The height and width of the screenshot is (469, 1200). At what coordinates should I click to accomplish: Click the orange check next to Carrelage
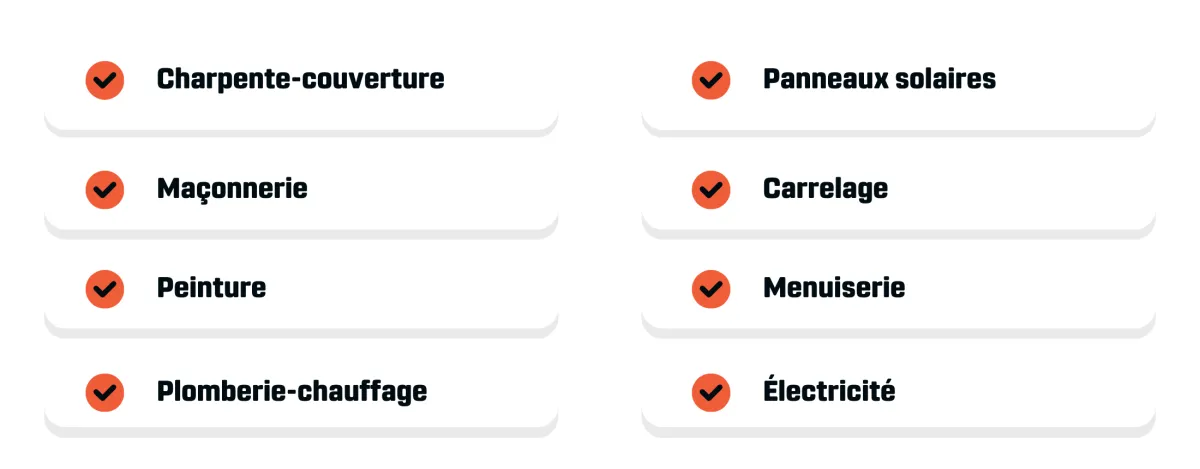(711, 189)
